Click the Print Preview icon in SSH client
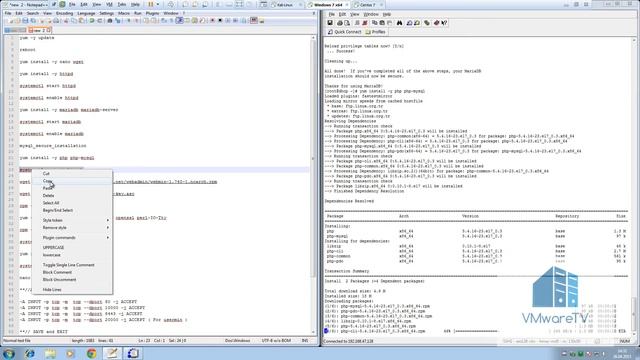Screen dimensions: 640x360 pos(347,23)
